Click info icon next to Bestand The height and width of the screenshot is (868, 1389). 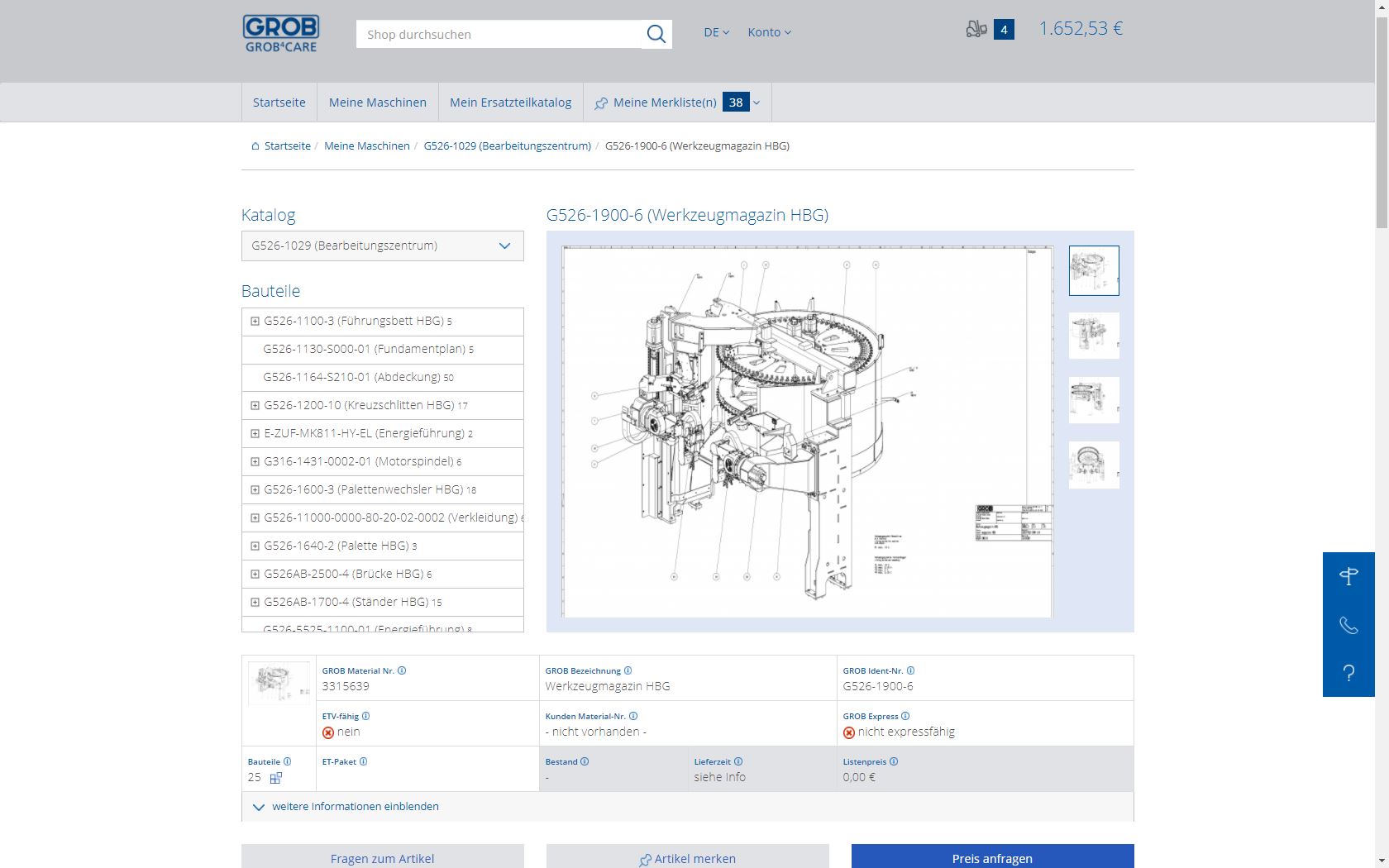pyautogui.click(x=585, y=761)
